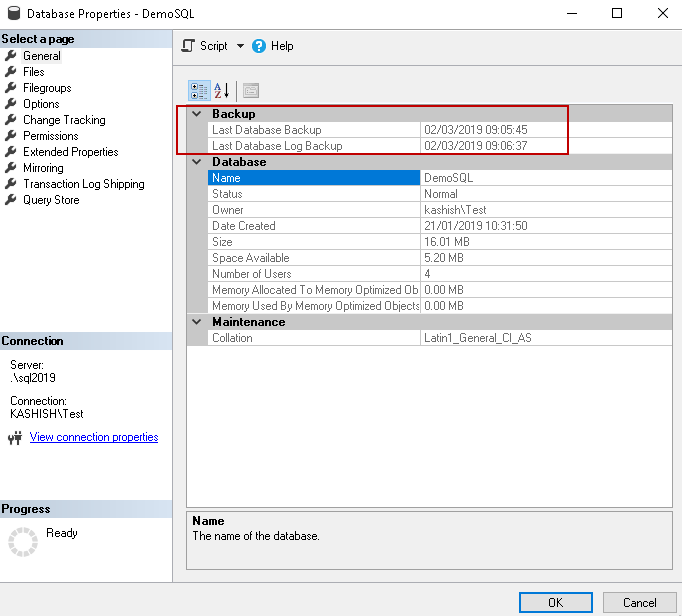682x616 pixels.
Task: Go to Transaction Log Shipping page
Action: tap(84, 184)
